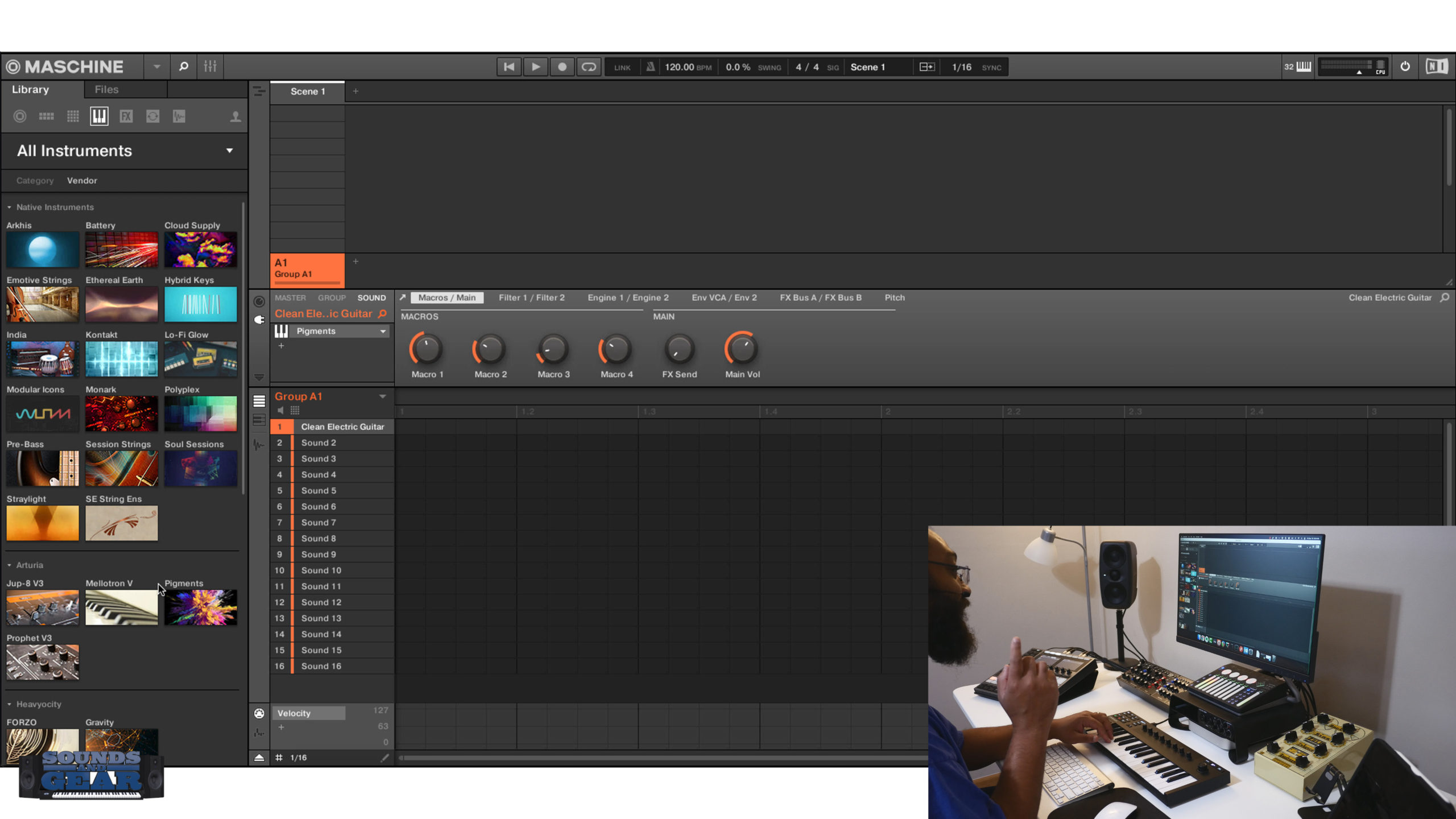
Task: Select the Instruments piano-keys browser filter
Action: [x=99, y=117]
